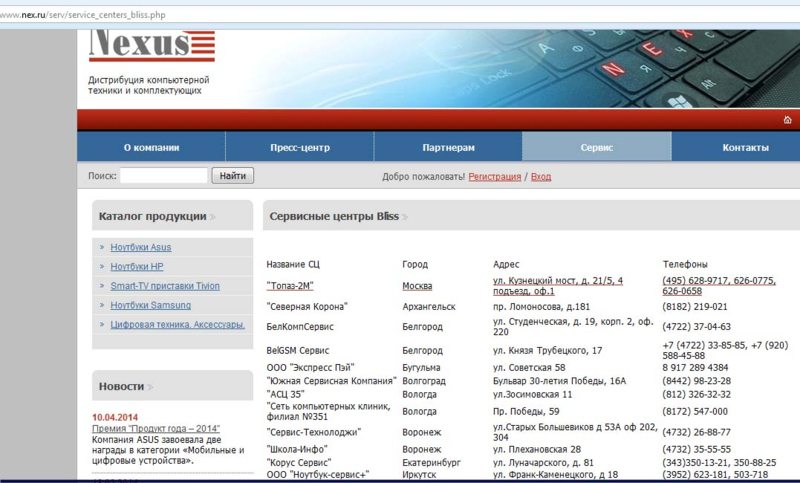The width and height of the screenshot is (800, 483).
Task: Click phone (8442) 98-23-28
Action: [696, 380]
